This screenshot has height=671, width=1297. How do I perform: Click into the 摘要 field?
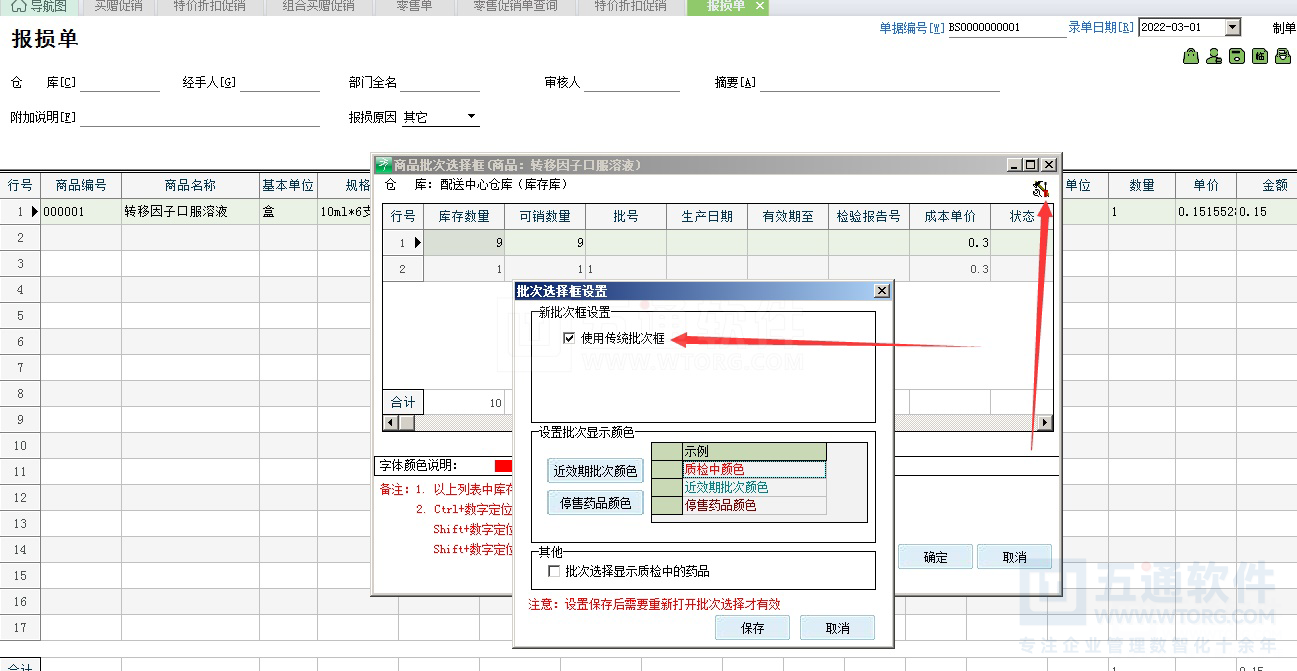click(x=880, y=82)
